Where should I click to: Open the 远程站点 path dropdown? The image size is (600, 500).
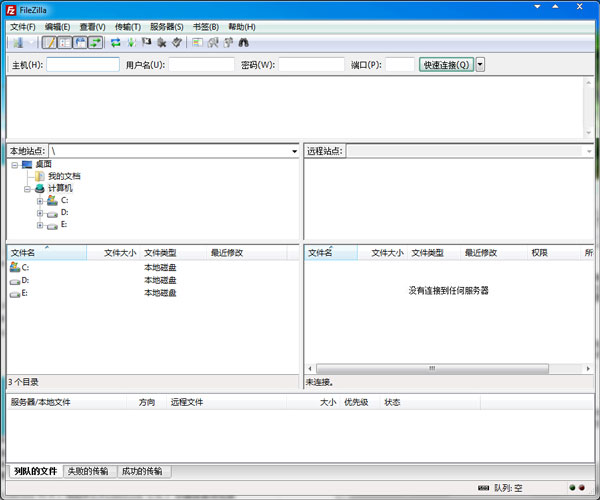(x=589, y=151)
